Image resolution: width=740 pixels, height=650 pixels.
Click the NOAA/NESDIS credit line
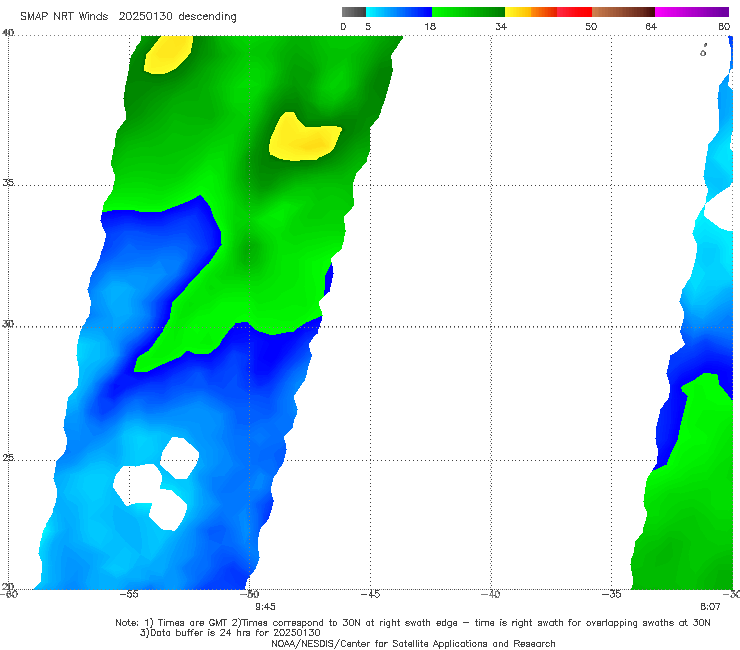pos(413,643)
